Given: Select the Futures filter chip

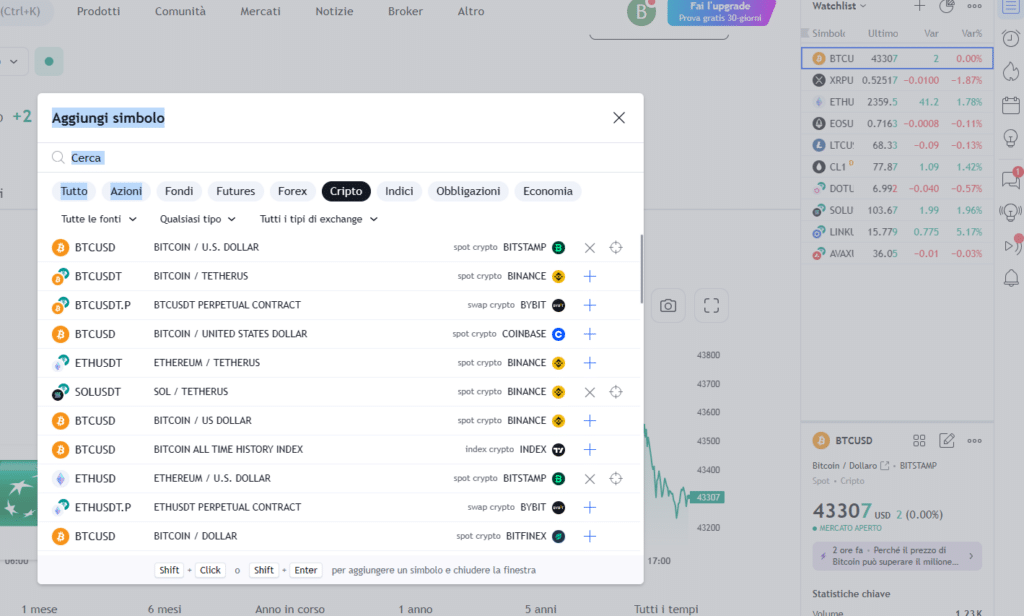Looking at the screenshot, I should coord(236,191).
